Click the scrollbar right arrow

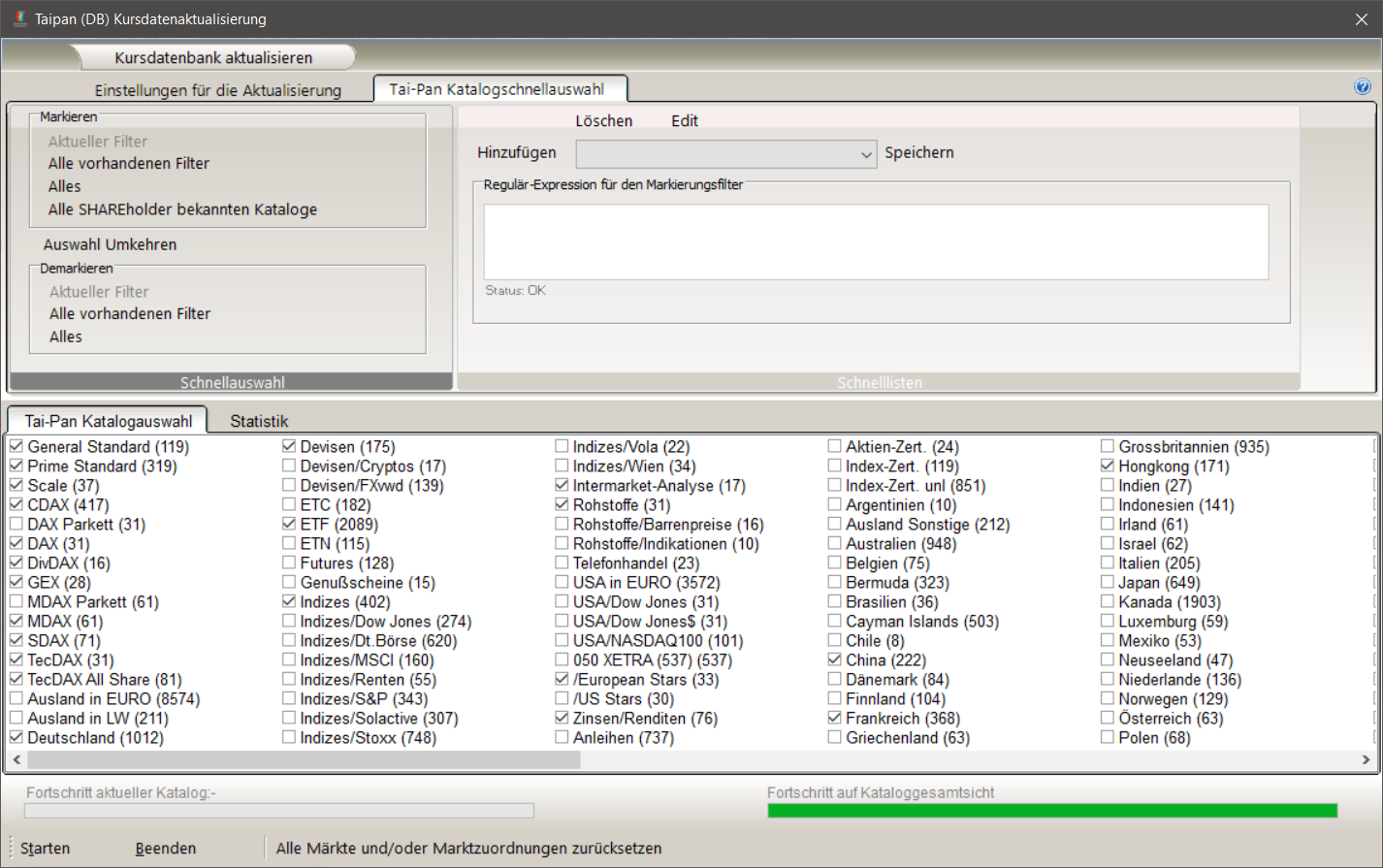(1366, 760)
